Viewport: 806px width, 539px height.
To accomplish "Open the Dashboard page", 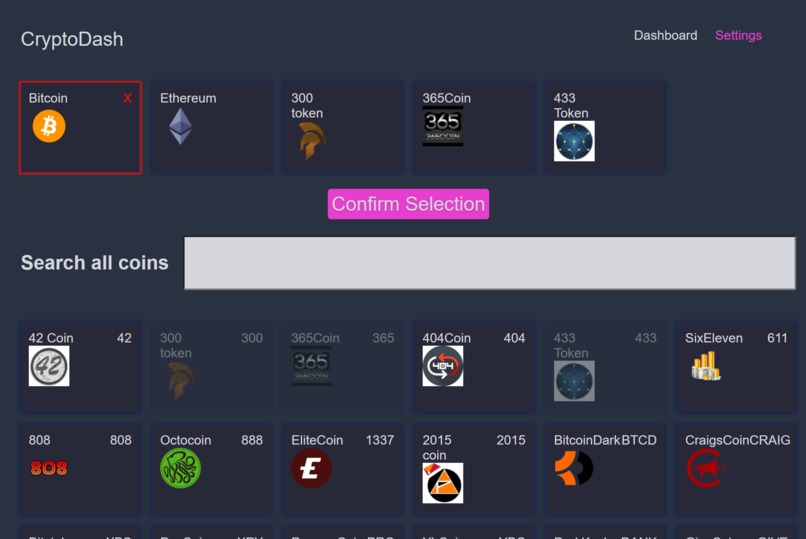I will pyautogui.click(x=665, y=35).
